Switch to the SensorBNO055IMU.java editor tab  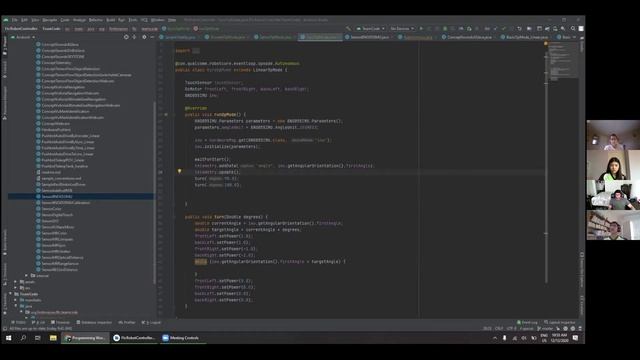pyautogui.click(x=370, y=37)
